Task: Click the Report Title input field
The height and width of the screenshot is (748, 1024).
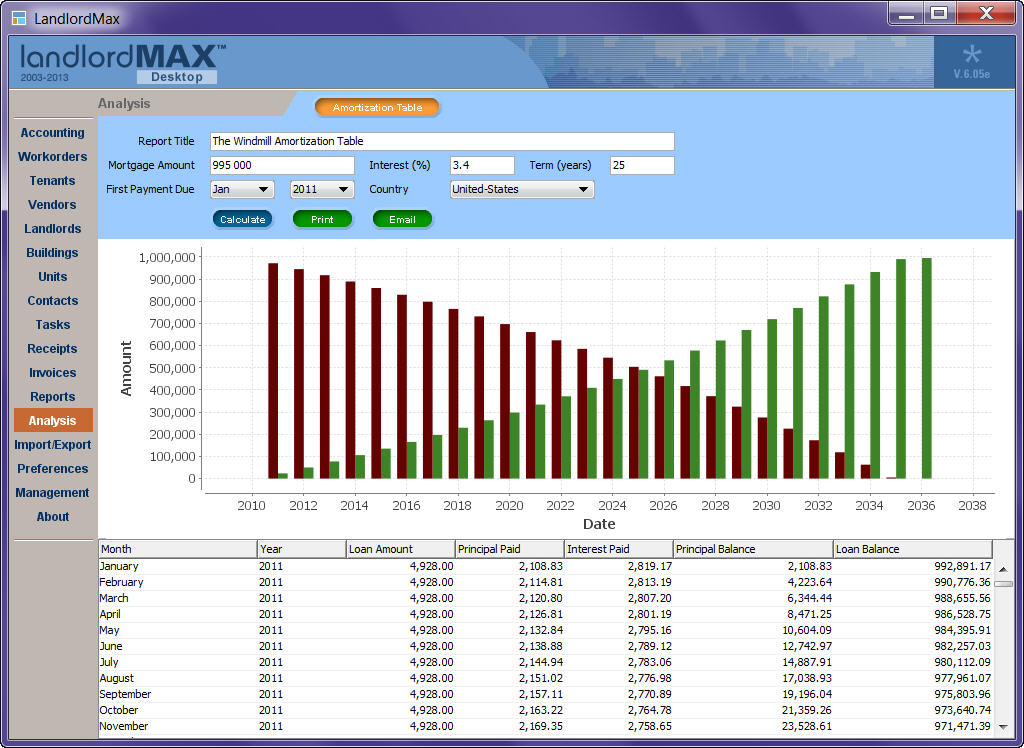Action: click(x=442, y=141)
